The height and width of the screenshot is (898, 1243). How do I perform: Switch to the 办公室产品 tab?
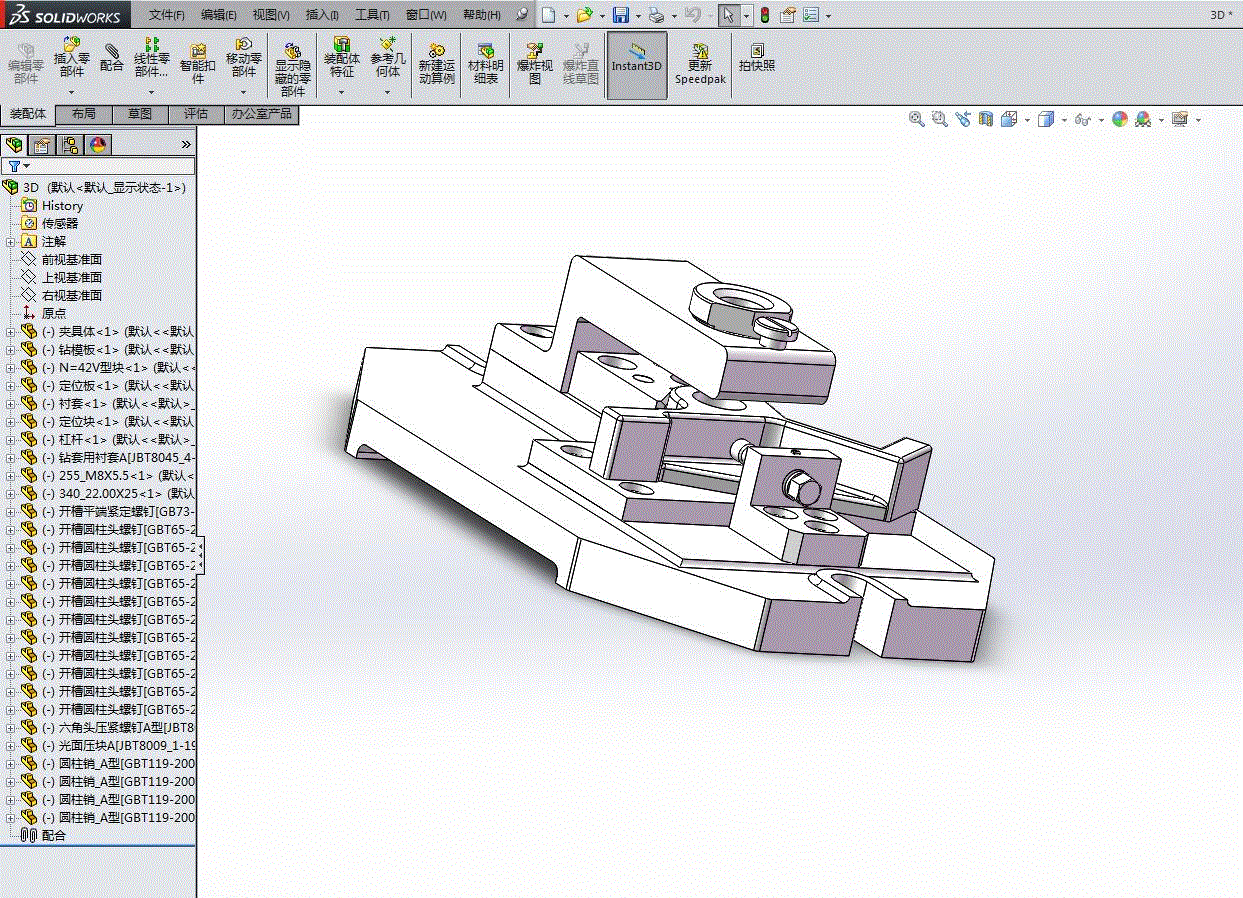coord(262,114)
